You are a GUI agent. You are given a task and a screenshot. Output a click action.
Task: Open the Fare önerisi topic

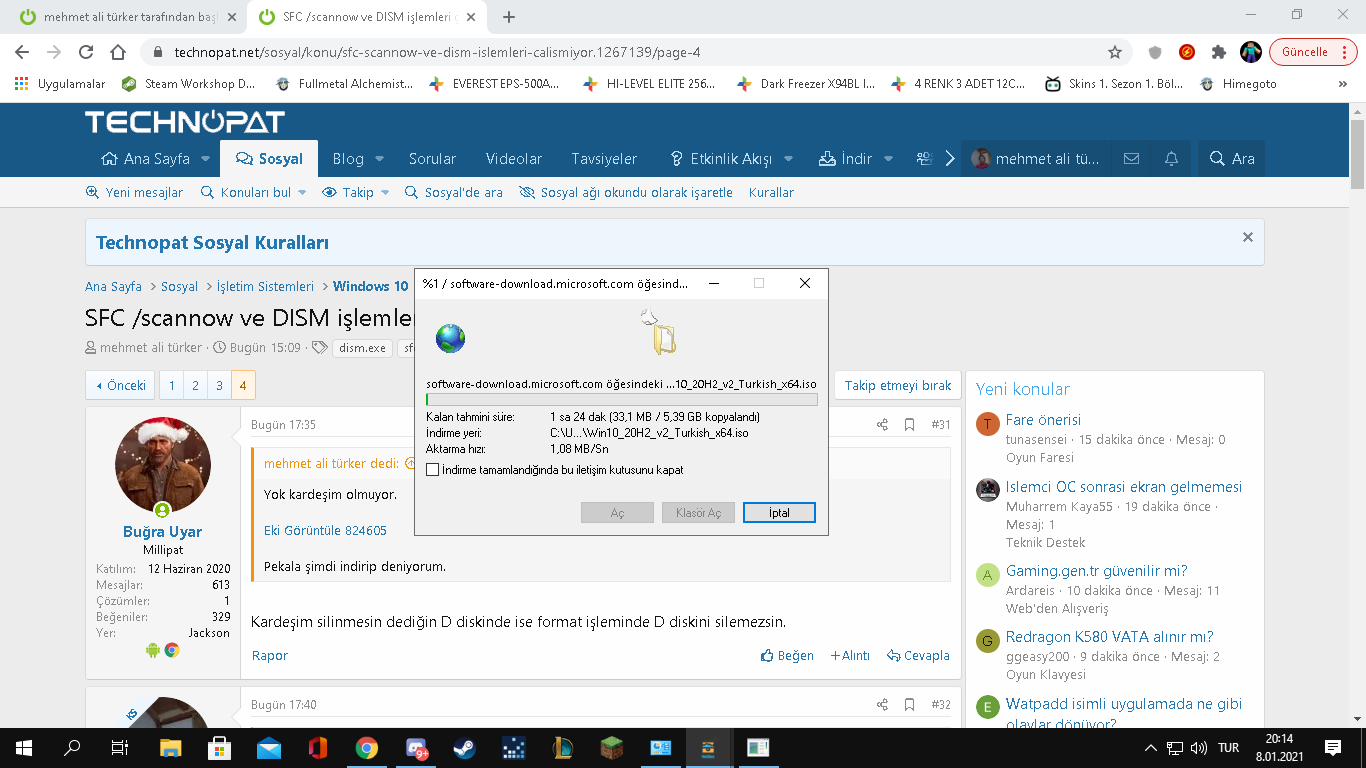(1043, 420)
